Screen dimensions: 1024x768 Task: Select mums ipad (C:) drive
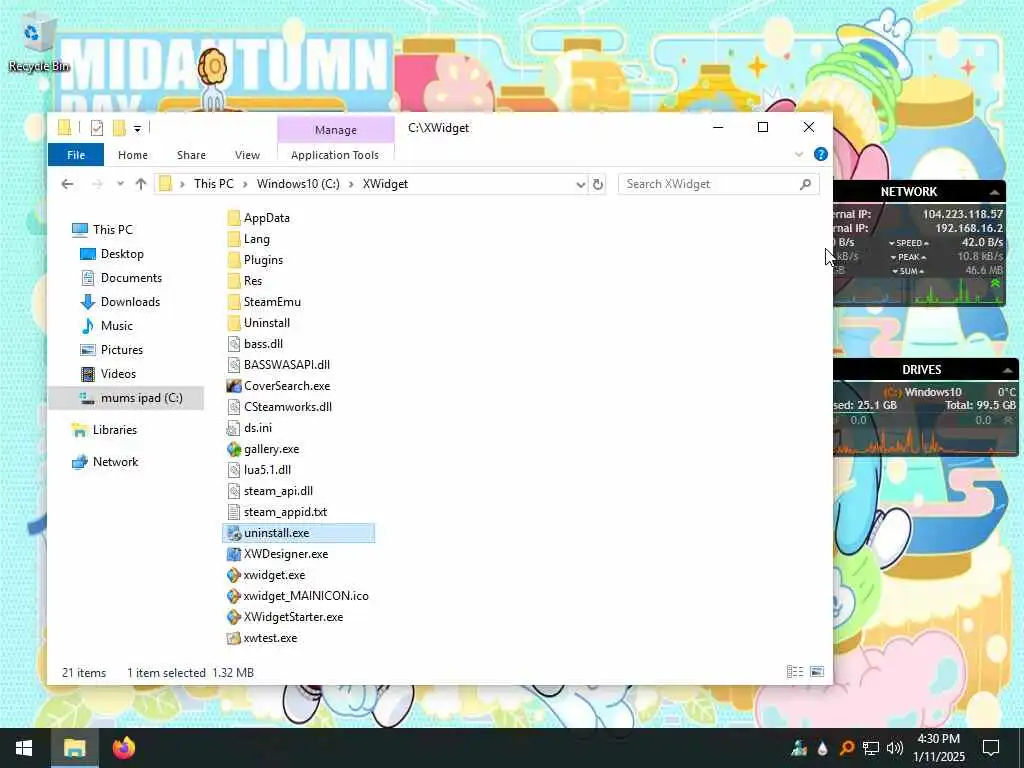point(126,398)
